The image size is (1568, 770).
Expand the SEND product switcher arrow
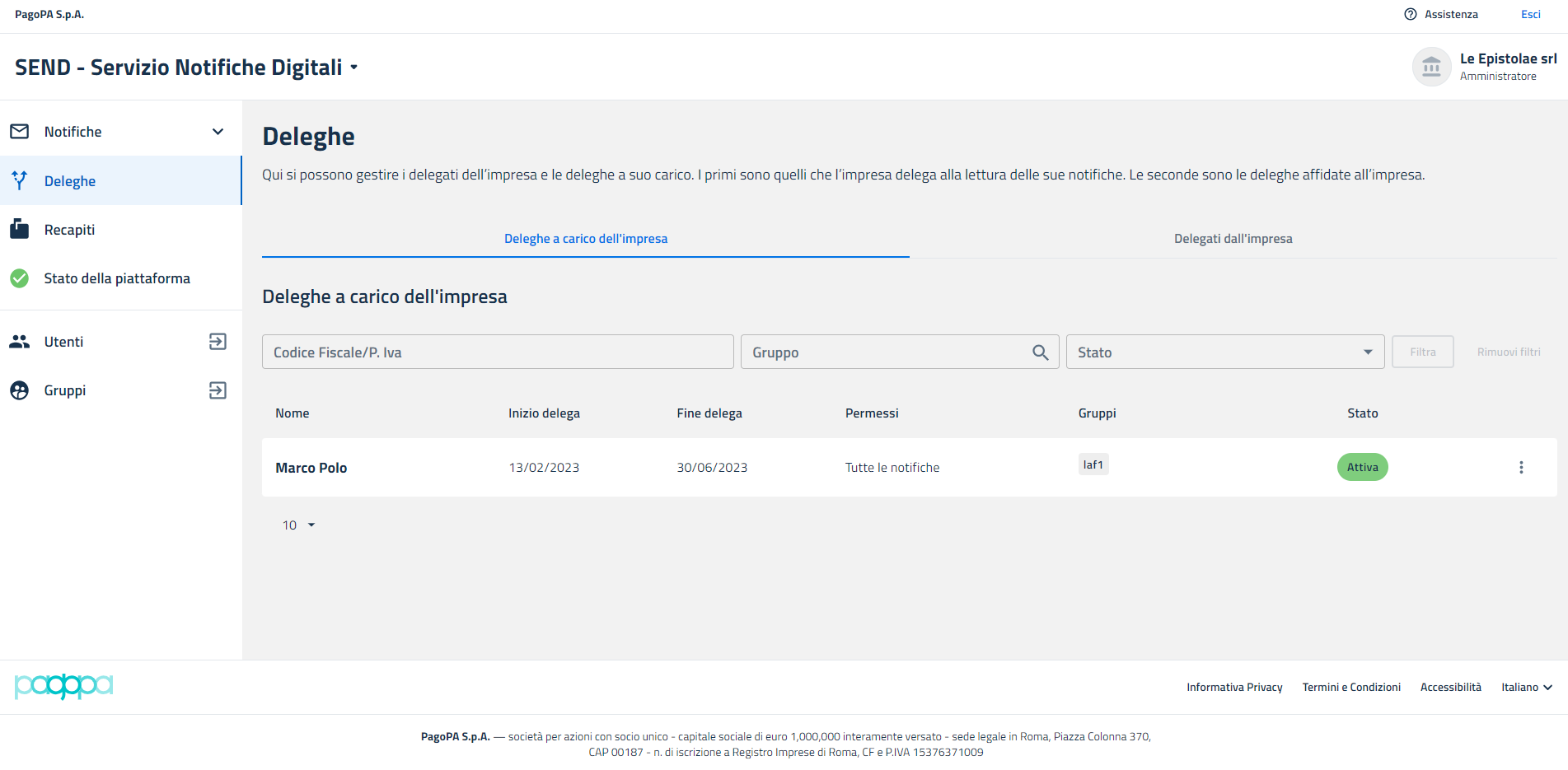pyautogui.click(x=354, y=68)
